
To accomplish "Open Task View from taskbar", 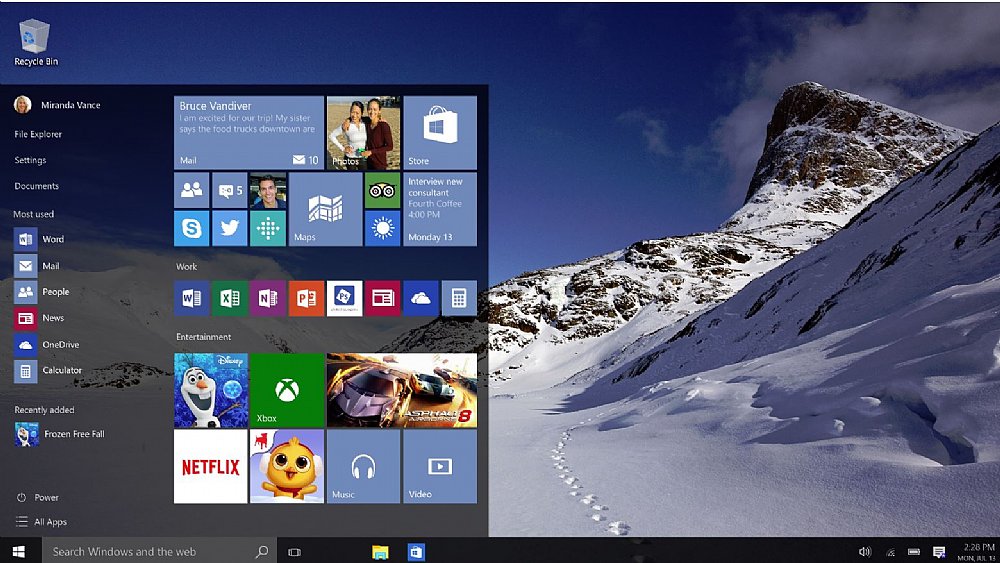I will coord(294,552).
